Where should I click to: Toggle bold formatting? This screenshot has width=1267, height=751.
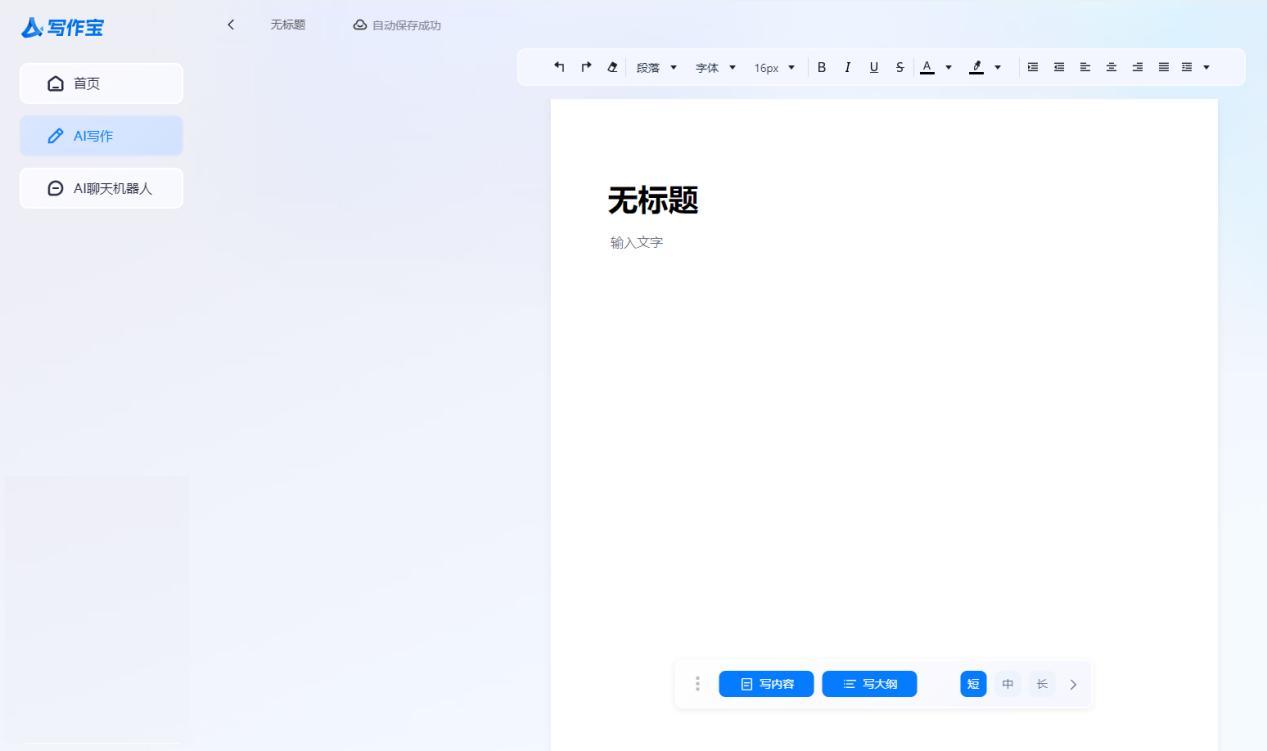pyautogui.click(x=822, y=67)
